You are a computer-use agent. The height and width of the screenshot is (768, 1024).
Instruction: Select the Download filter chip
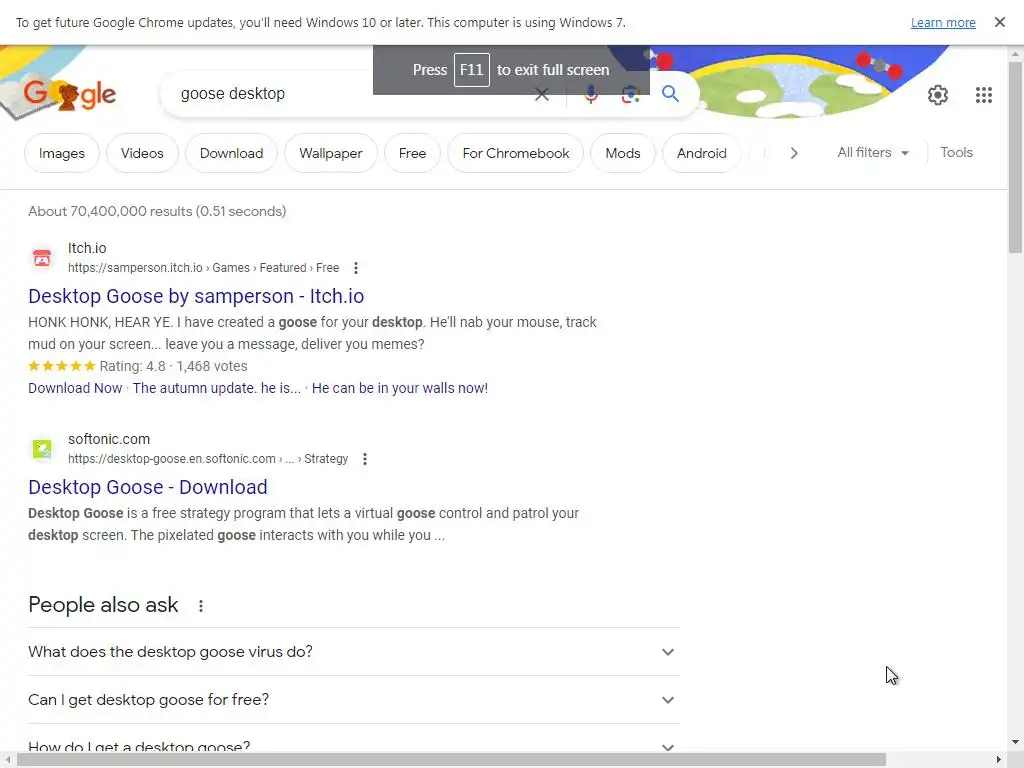[231, 153]
